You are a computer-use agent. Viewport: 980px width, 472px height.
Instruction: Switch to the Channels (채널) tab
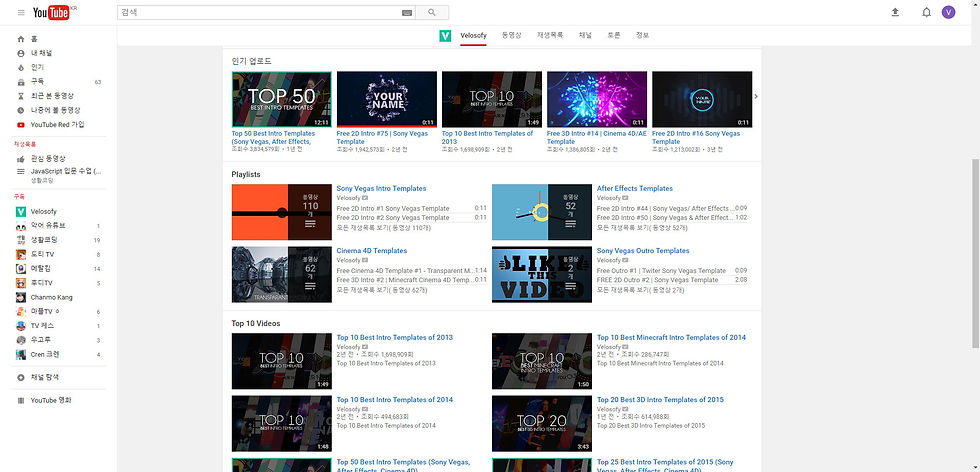(x=585, y=36)
